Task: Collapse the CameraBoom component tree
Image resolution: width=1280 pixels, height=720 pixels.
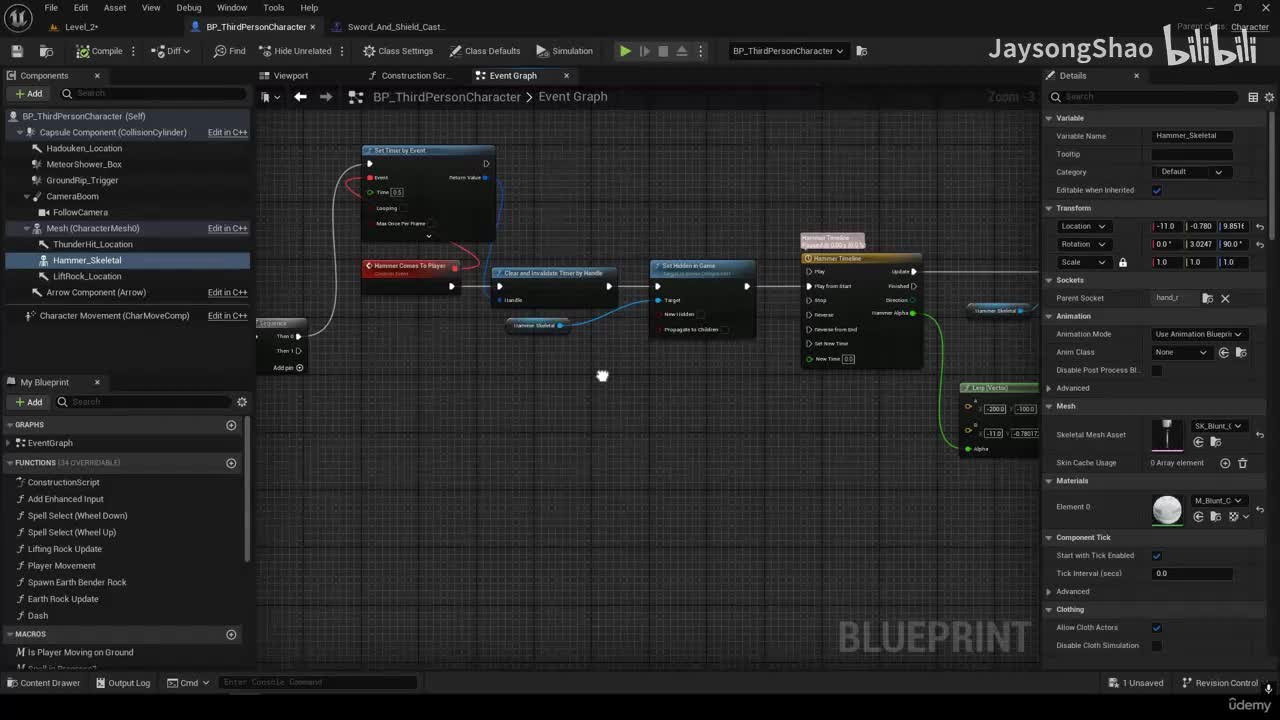Action: pos(25,196)
